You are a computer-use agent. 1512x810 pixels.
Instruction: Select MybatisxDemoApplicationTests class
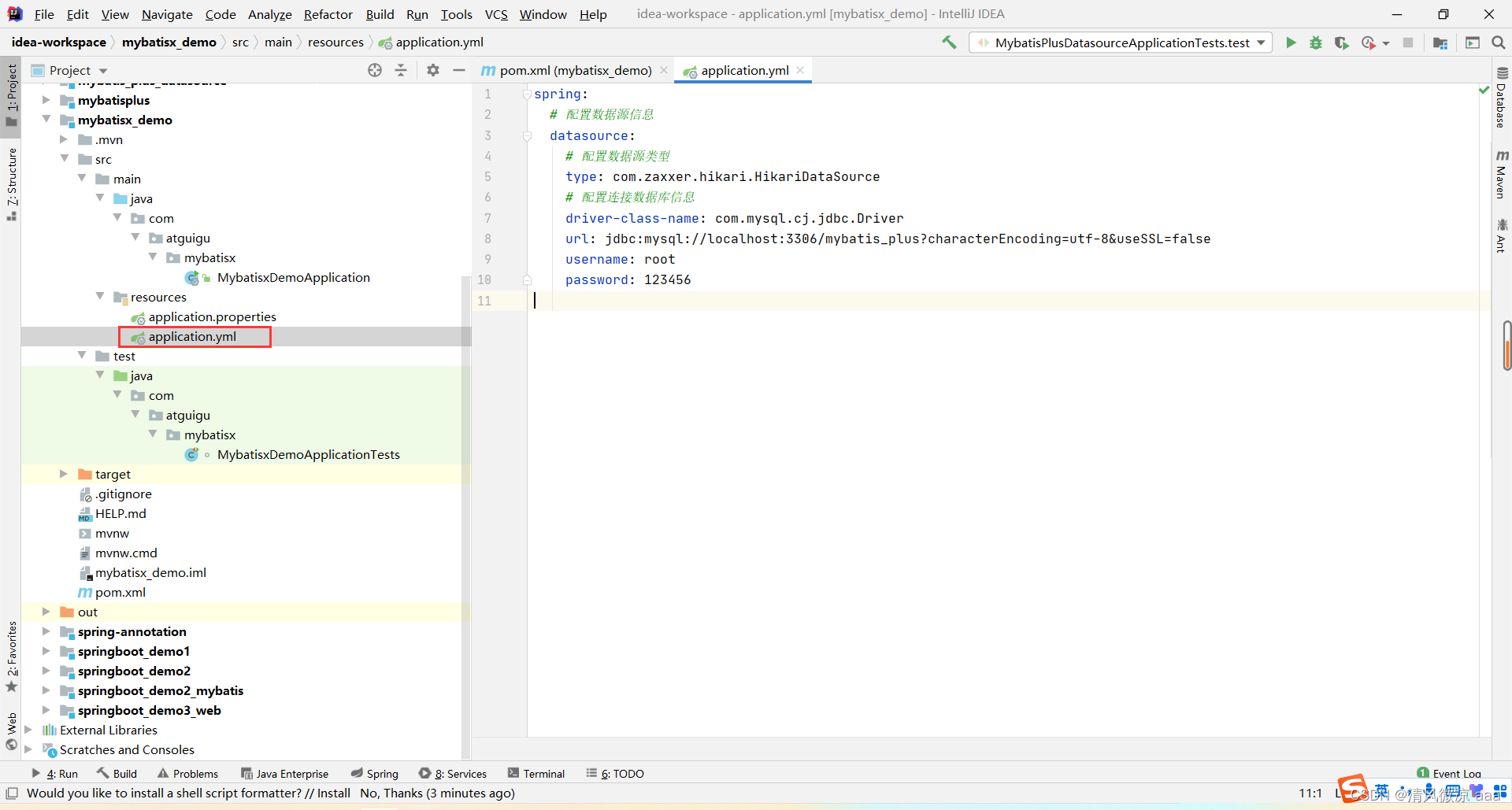point(308,454)
